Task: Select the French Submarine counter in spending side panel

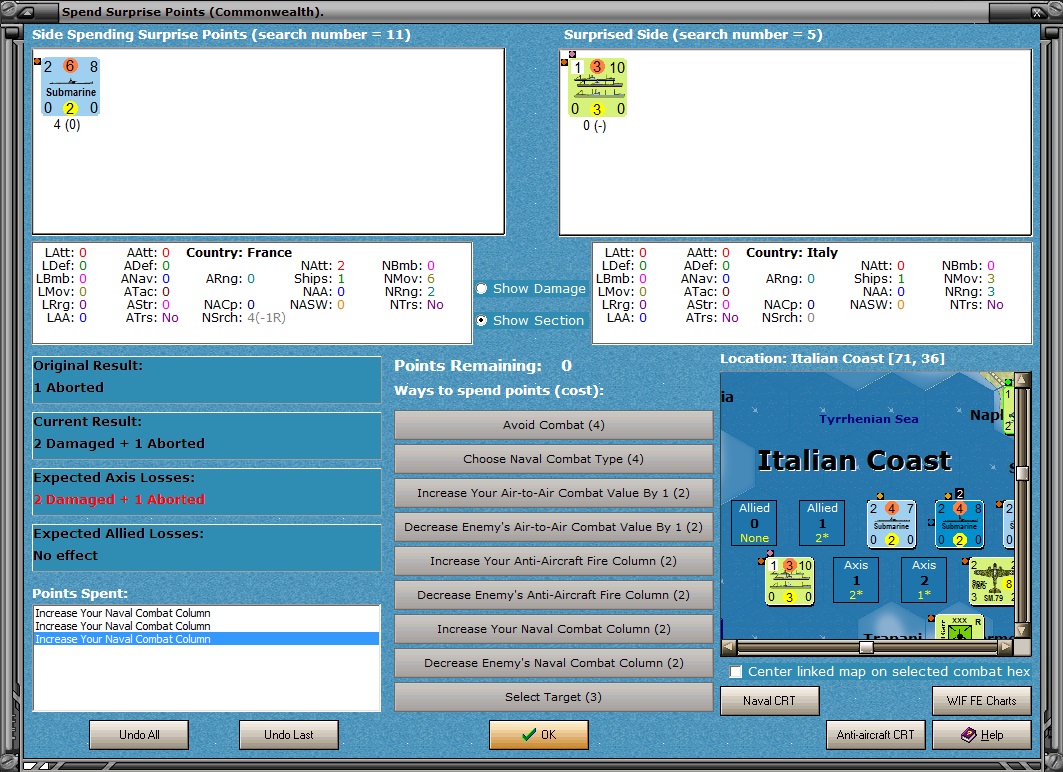Action: (x=70, y=87)
